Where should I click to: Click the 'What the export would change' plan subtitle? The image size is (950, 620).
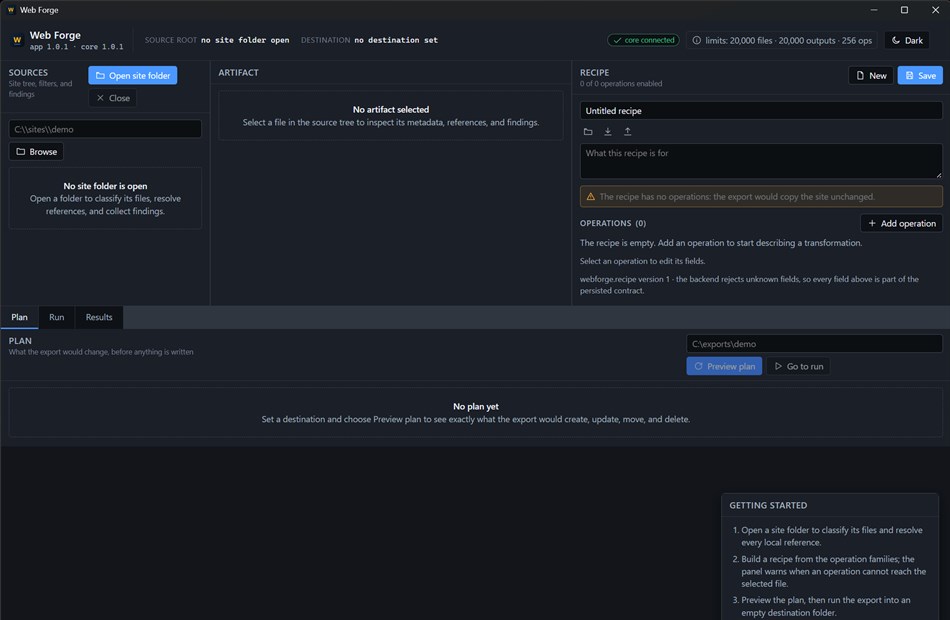point(101,352)
